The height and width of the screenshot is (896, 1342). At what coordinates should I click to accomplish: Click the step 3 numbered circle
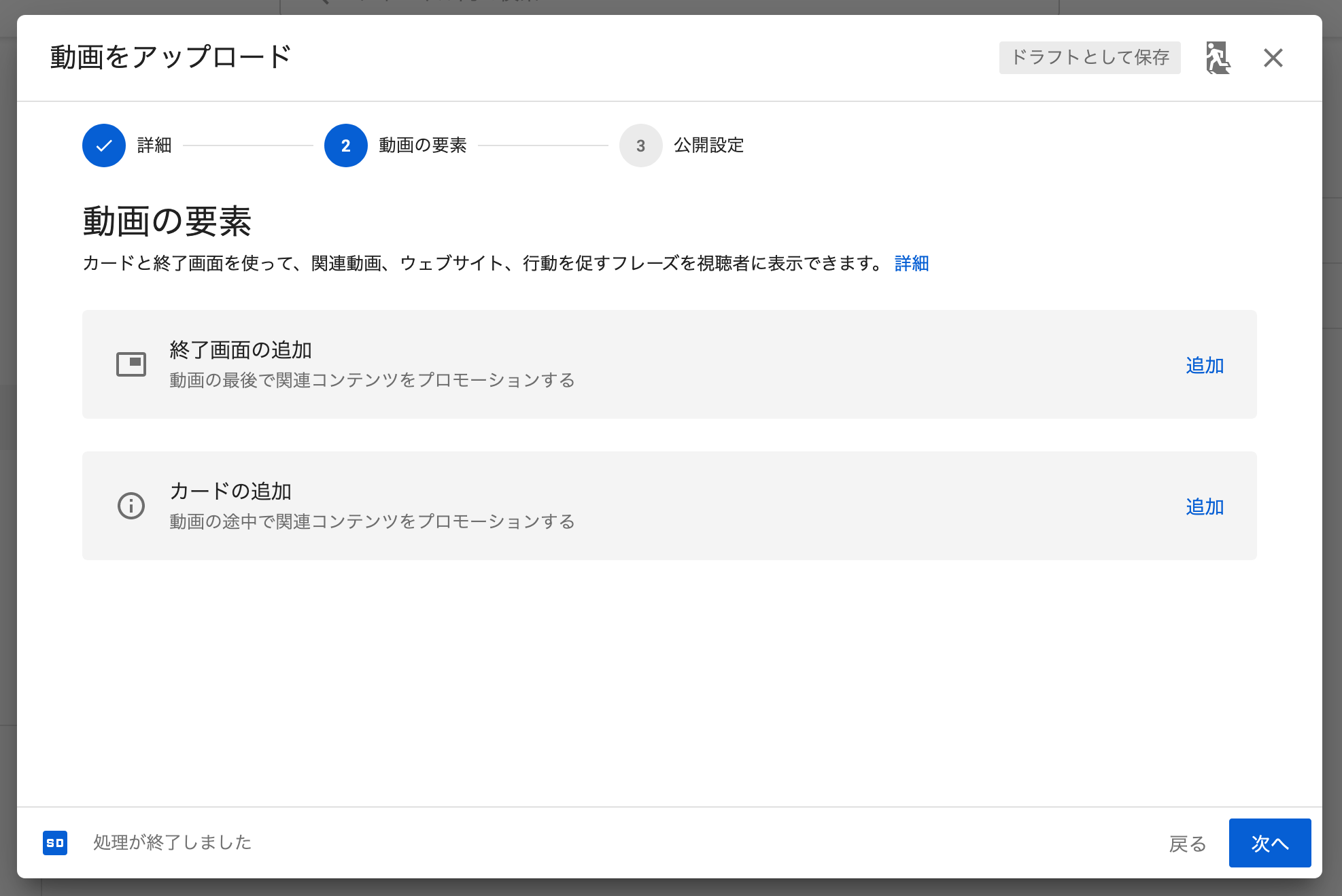point(640,145)
